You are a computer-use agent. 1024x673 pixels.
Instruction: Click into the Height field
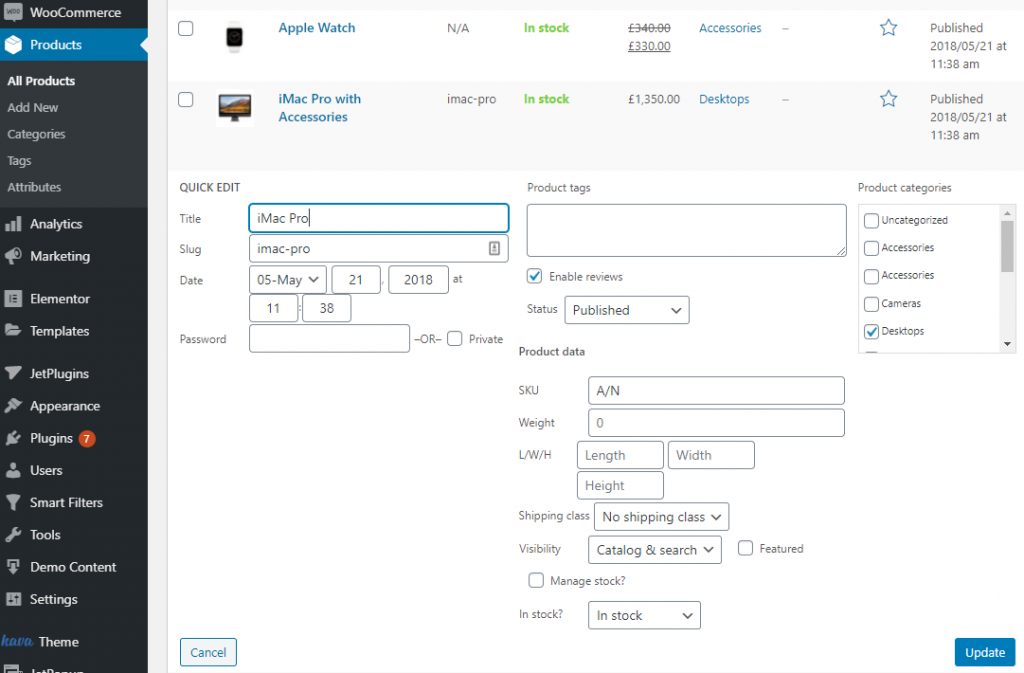coord(620,486)
